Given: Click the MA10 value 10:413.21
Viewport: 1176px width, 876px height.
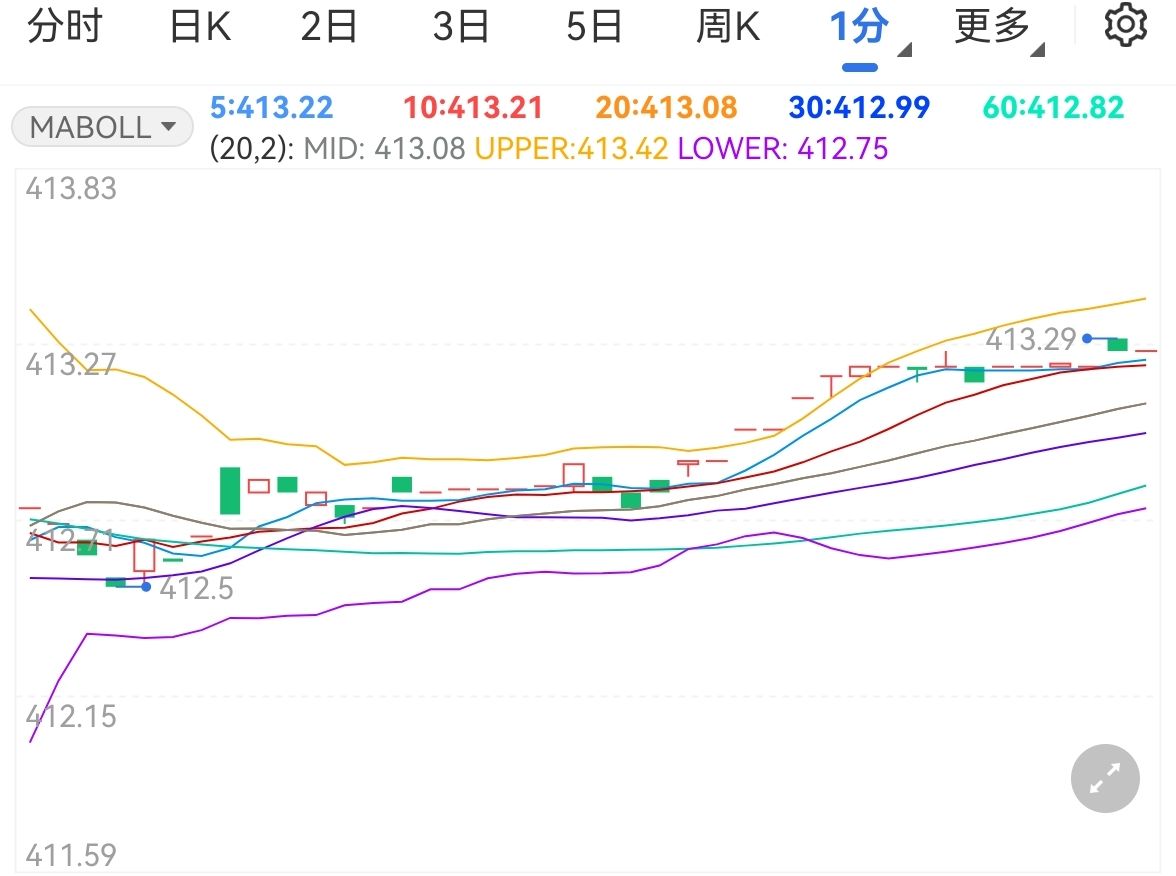Looking at the screenshot, I should [472, 108].
